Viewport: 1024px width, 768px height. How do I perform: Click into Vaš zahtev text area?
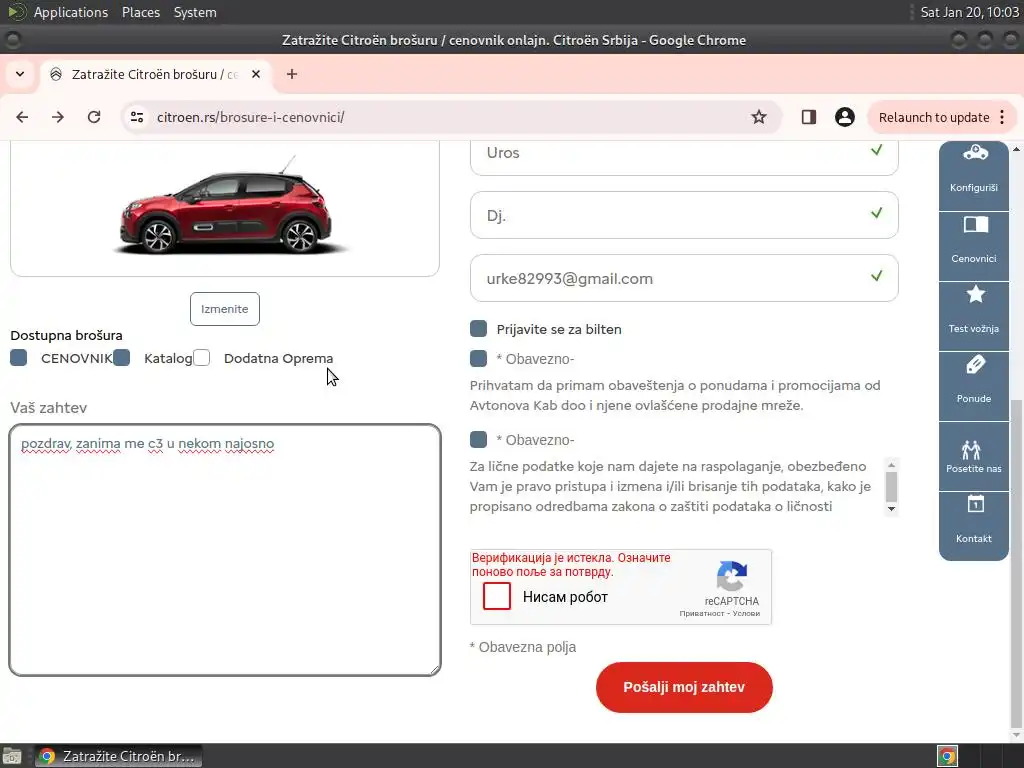[225, 550]
